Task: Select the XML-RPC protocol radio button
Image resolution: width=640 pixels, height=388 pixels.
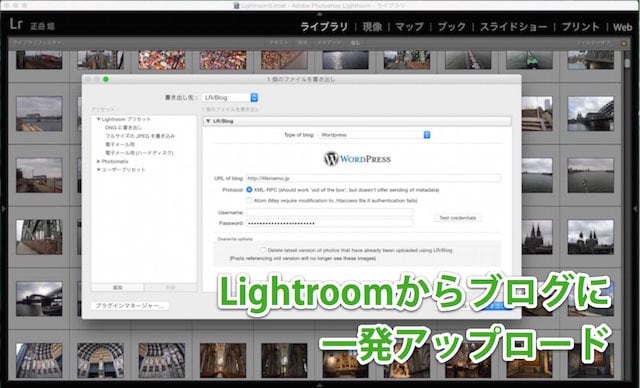Action: click(249, 190)
